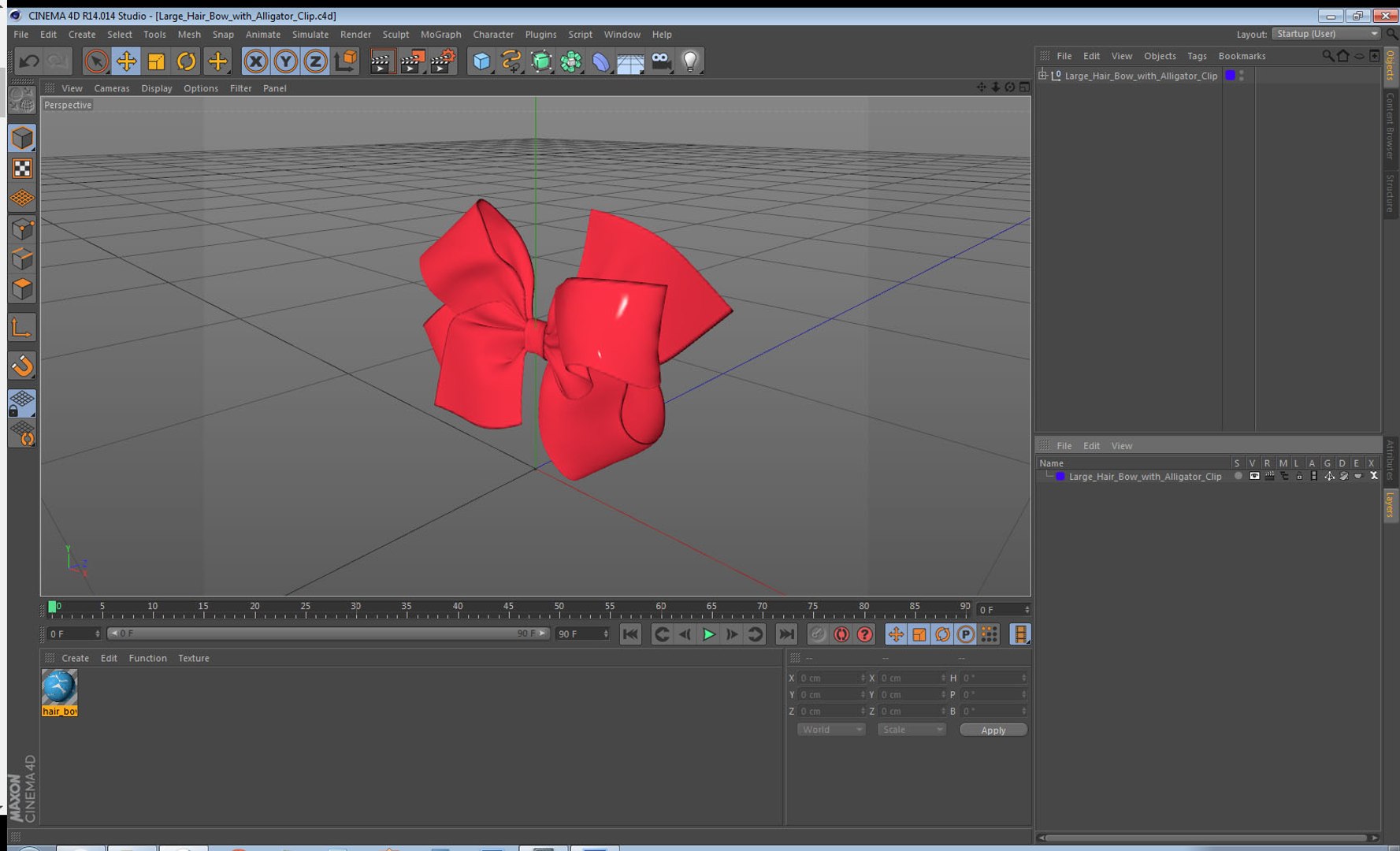This screenshot has height=851, width=1400.
Task: Click the Record Active Objects button
Action: [x=818, y=634]
